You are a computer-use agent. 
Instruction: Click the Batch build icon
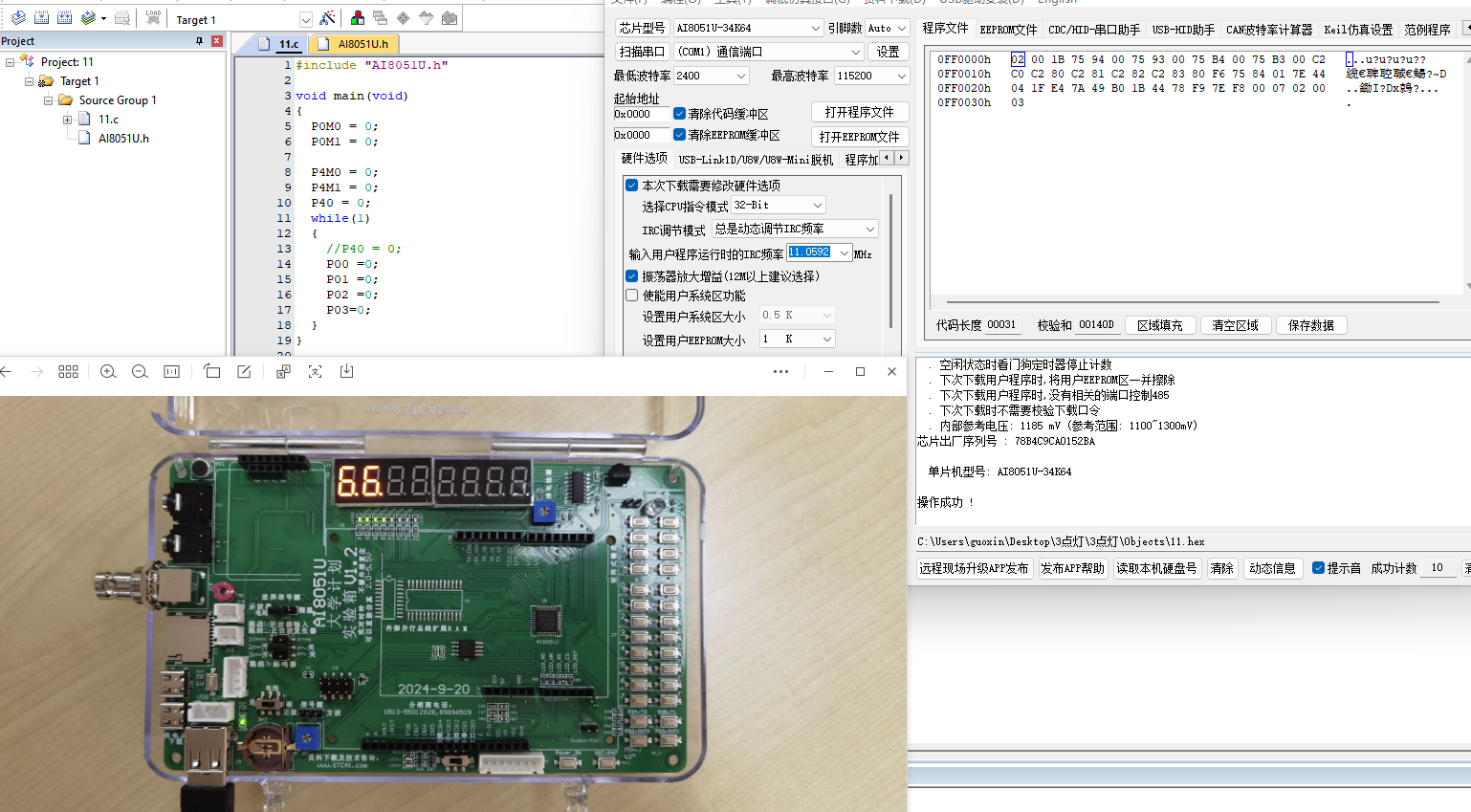pos(88,18)
